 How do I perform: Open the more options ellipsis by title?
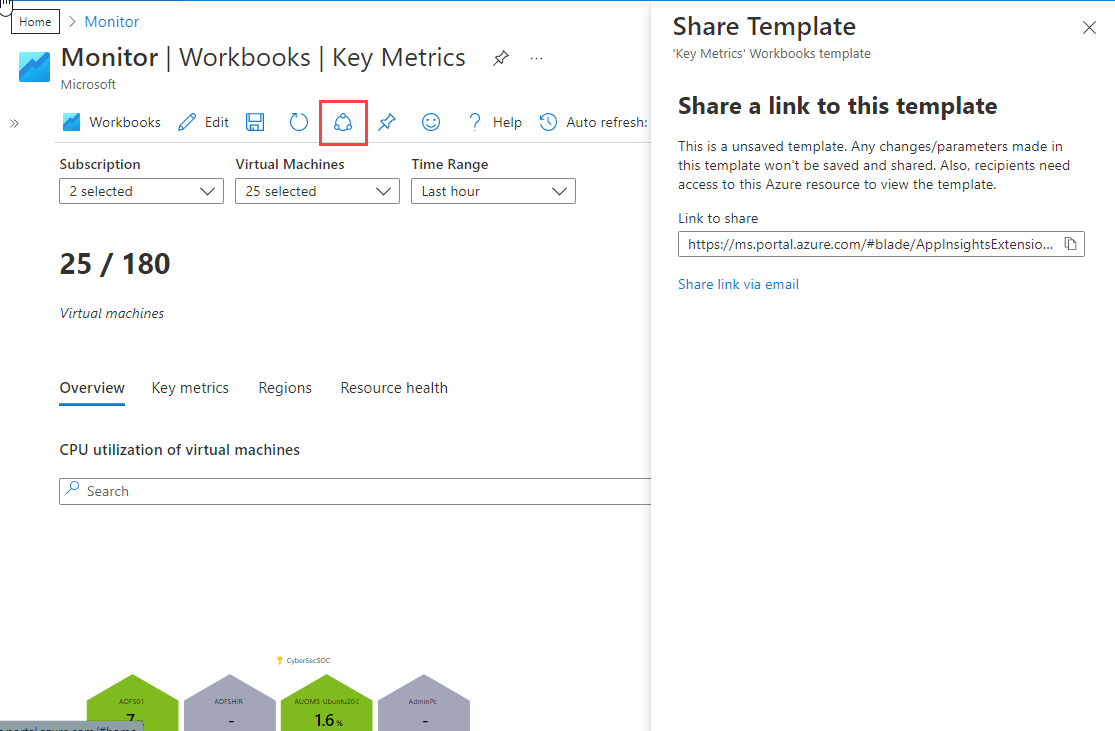[537, 59]
